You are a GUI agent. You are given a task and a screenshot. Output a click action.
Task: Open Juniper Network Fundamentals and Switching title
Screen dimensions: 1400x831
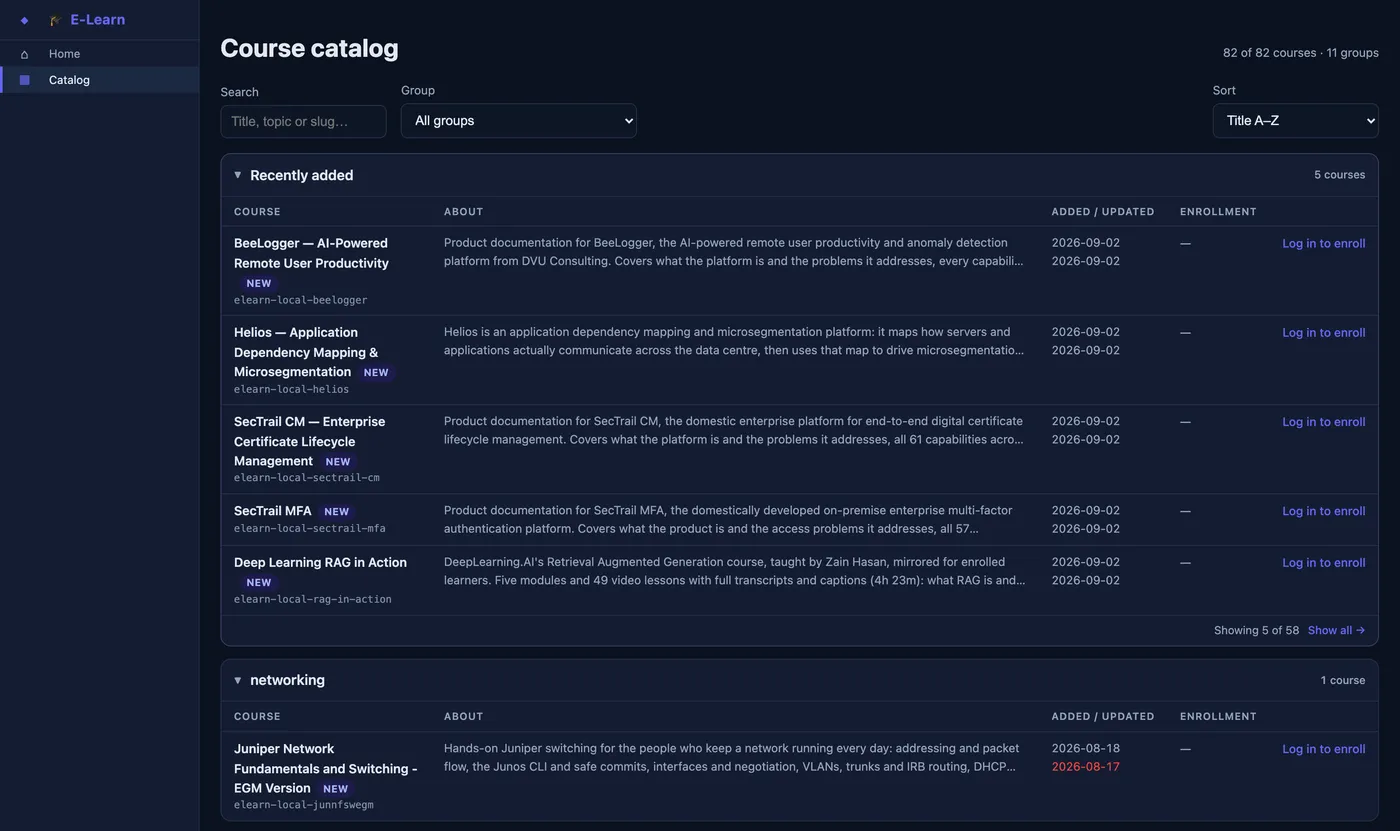point(325,768)
